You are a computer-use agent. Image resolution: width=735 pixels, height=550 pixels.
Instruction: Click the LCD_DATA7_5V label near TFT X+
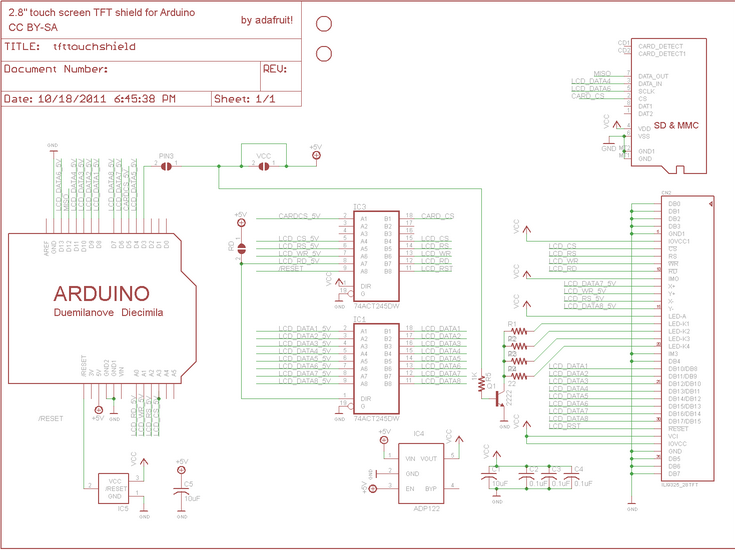590,284
